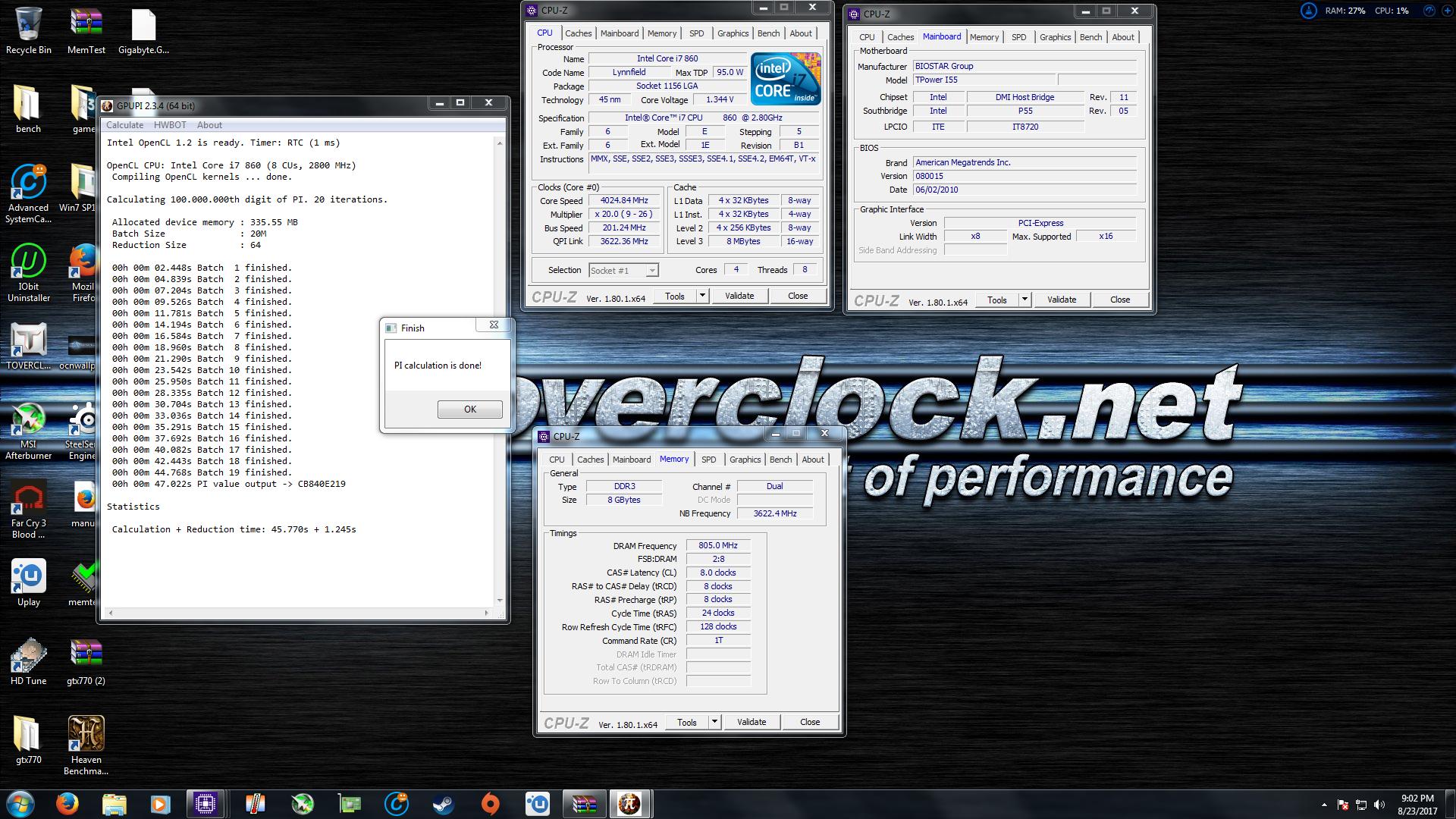This screenshot has width=1456, height=819.
Task: Click GPUPI vertical scrollbar down arrow
Action: click(x=499, y=600)
